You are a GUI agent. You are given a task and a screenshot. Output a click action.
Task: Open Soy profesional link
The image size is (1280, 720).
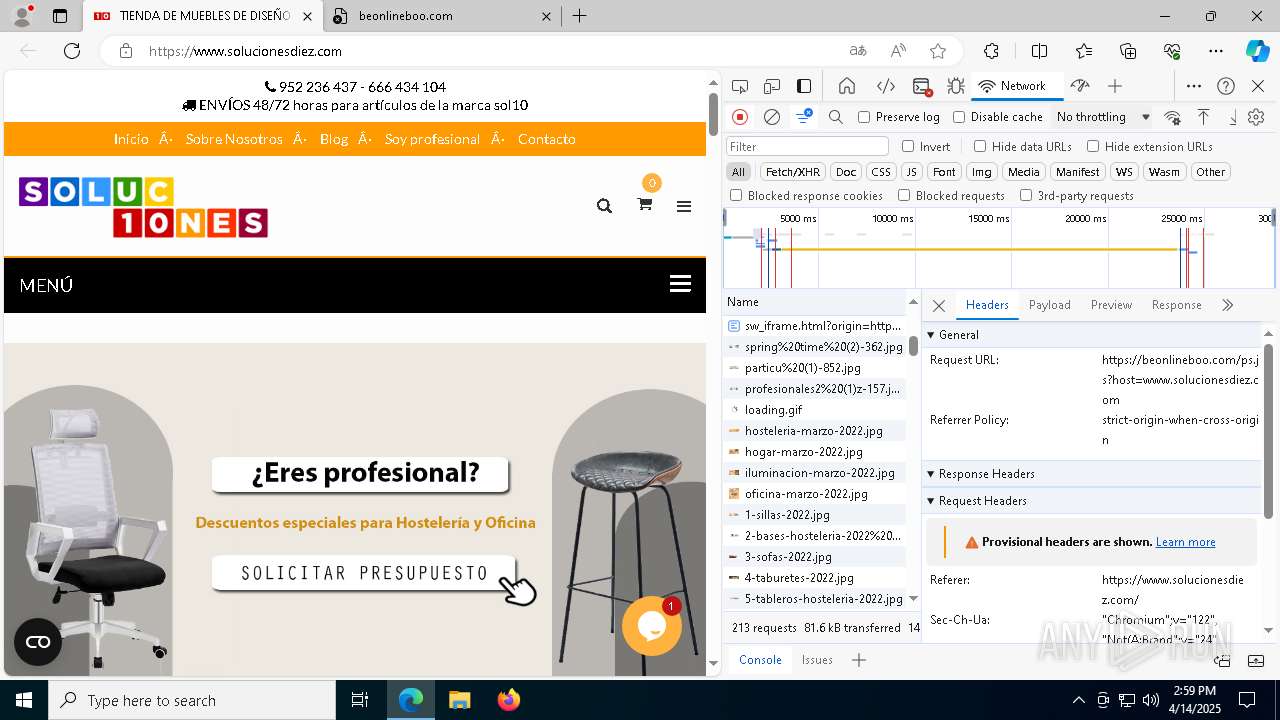pyautogui.click(x=432, y=139)
